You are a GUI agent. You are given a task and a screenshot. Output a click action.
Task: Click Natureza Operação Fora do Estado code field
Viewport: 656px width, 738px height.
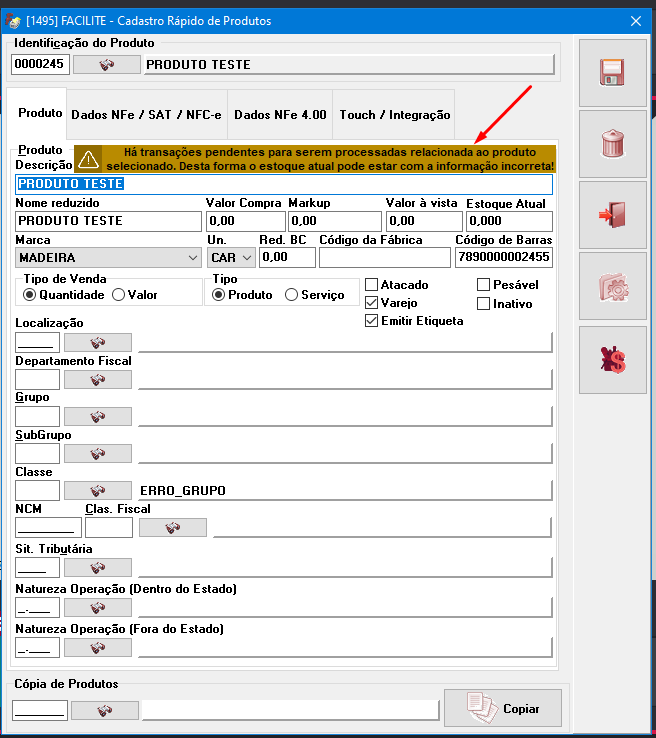click(x=38, y=648)
